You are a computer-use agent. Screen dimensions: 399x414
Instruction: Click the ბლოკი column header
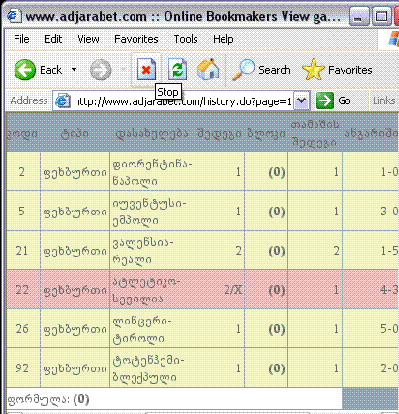(266, 134)
